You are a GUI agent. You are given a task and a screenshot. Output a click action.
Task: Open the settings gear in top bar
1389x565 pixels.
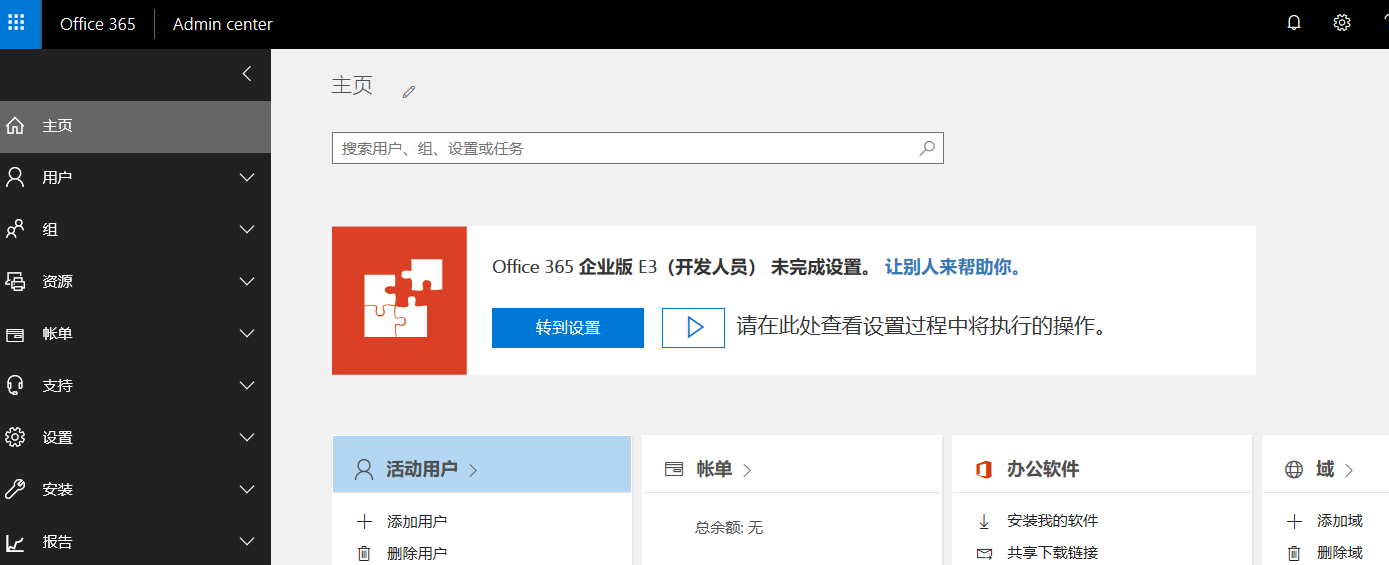click(x=1342, y=23)
